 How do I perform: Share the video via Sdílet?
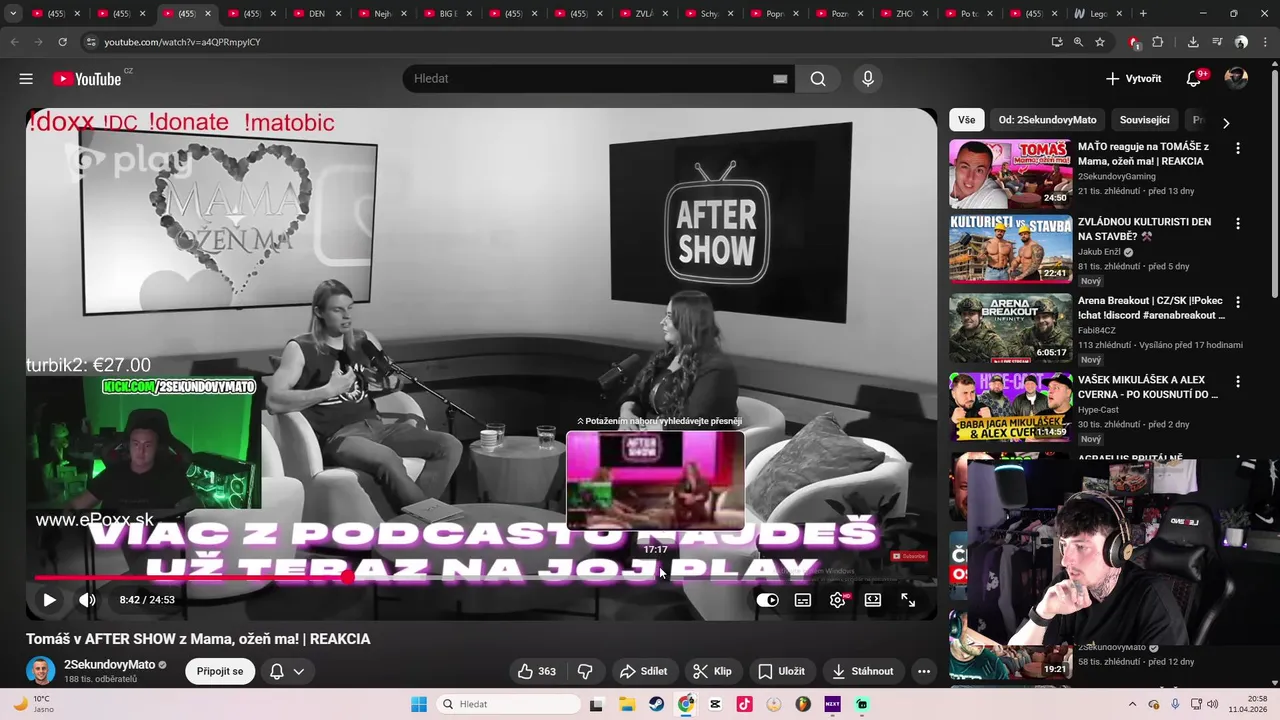(643, 671)
